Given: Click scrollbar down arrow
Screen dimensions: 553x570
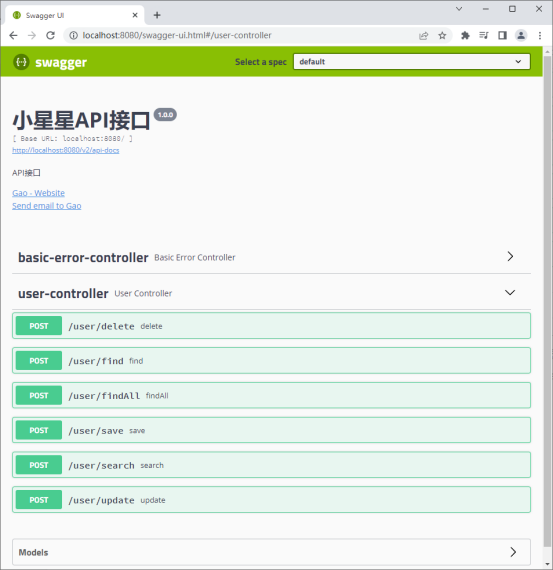Looking at the screenshot, I should tap(547, 564).
